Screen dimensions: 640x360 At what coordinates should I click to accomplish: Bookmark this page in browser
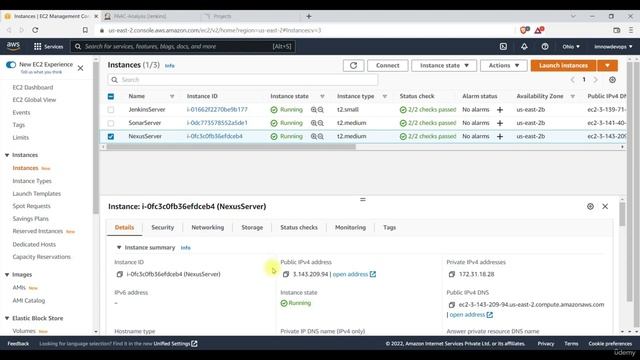click(x=85, y=30)
